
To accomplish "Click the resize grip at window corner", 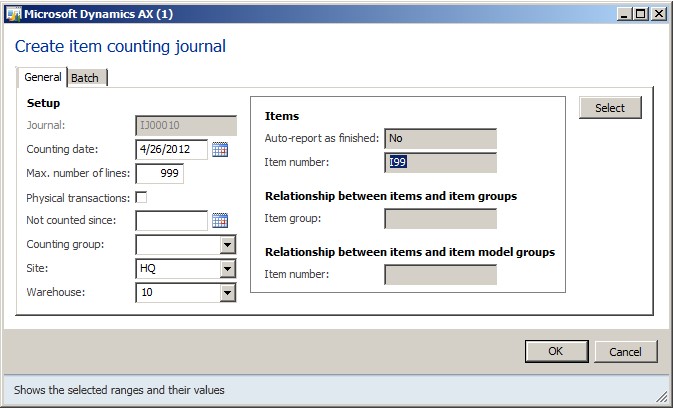I will (x=661, y=396).
